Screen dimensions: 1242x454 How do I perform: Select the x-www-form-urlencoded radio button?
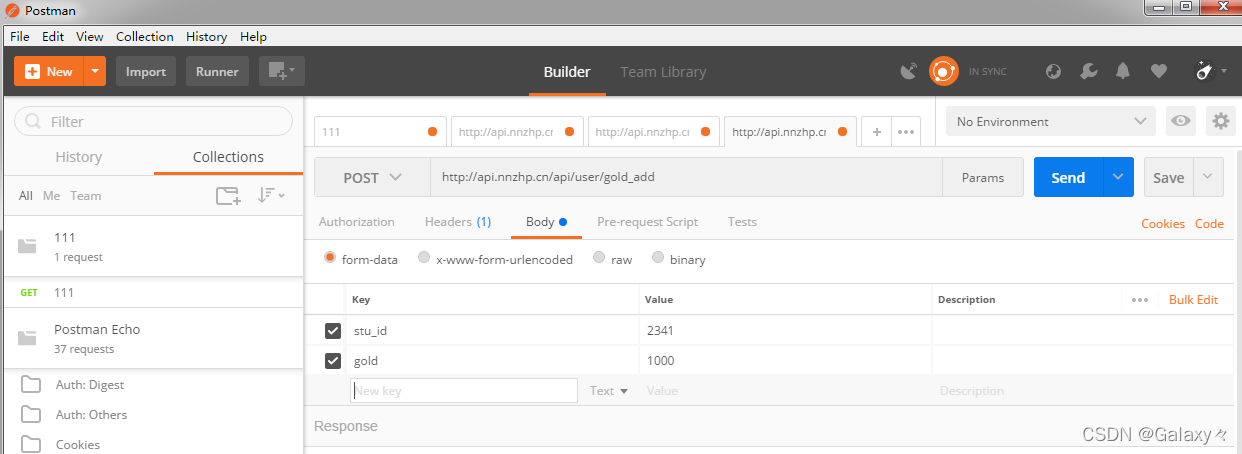coord(424,258)
